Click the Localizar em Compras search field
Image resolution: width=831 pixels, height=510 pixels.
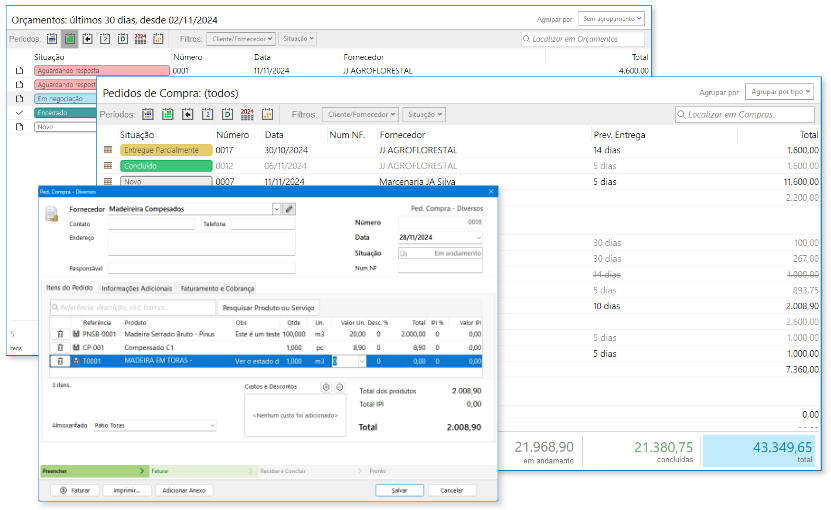click(x=745, y=115)
